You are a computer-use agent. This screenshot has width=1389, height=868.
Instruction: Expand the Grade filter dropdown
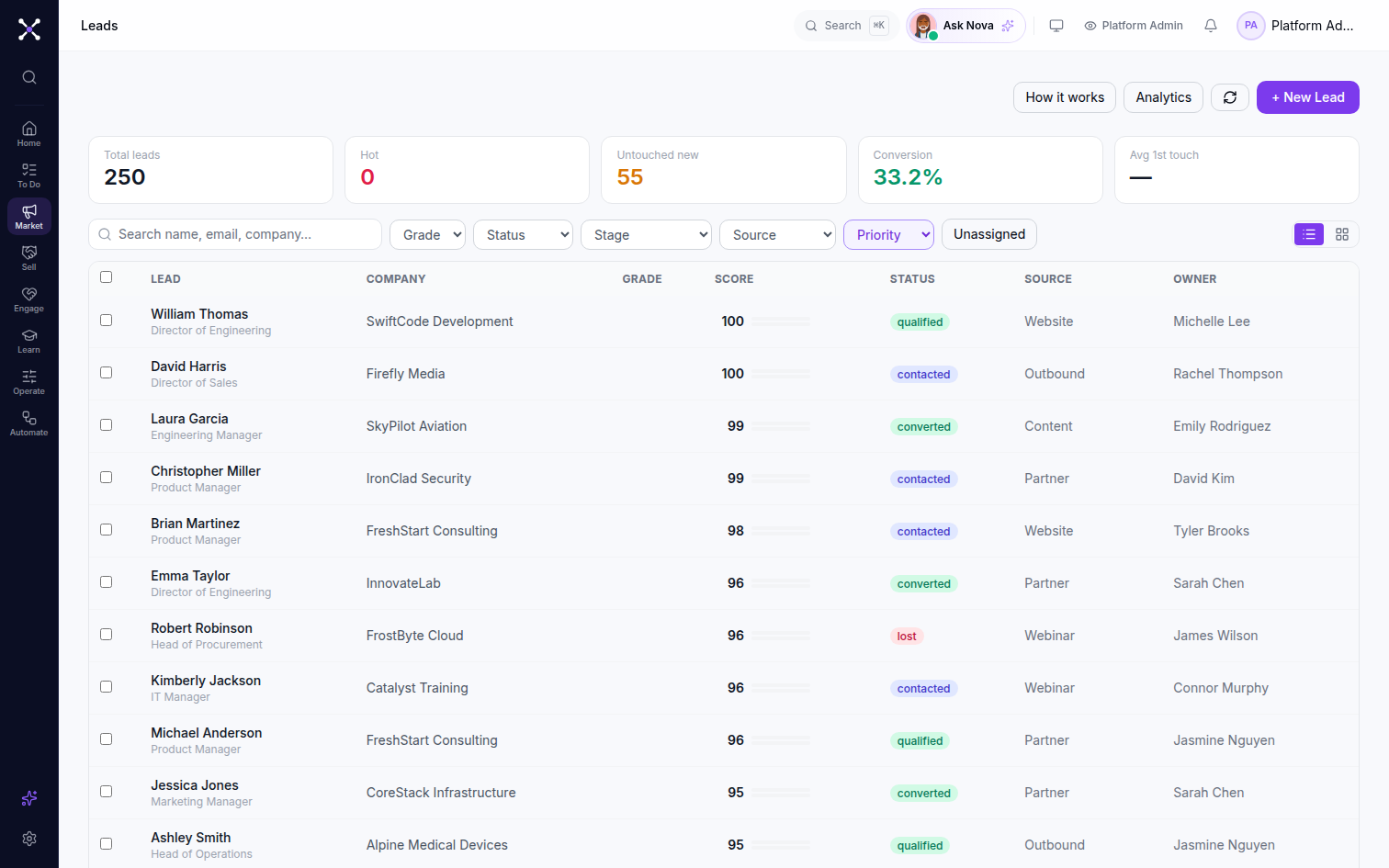(x=428, y=234)
